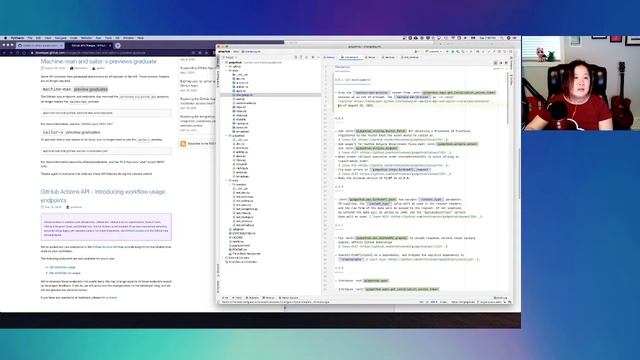The height and width of the screenshot is (360, 640).
Task: Click the editor and preview split icon
Action: [500, 63]
